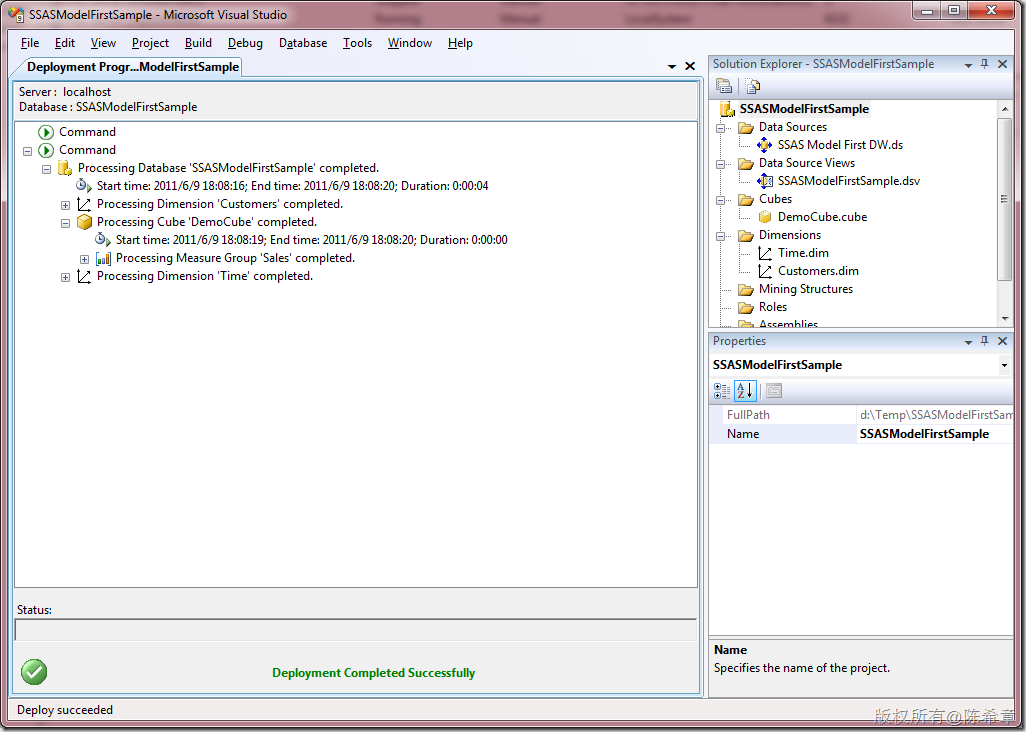Screen dimensions: 1026x732
Task: Open Customers.dim in Solution Explorer
Action: pyautogui.click(x=818, y=271)
